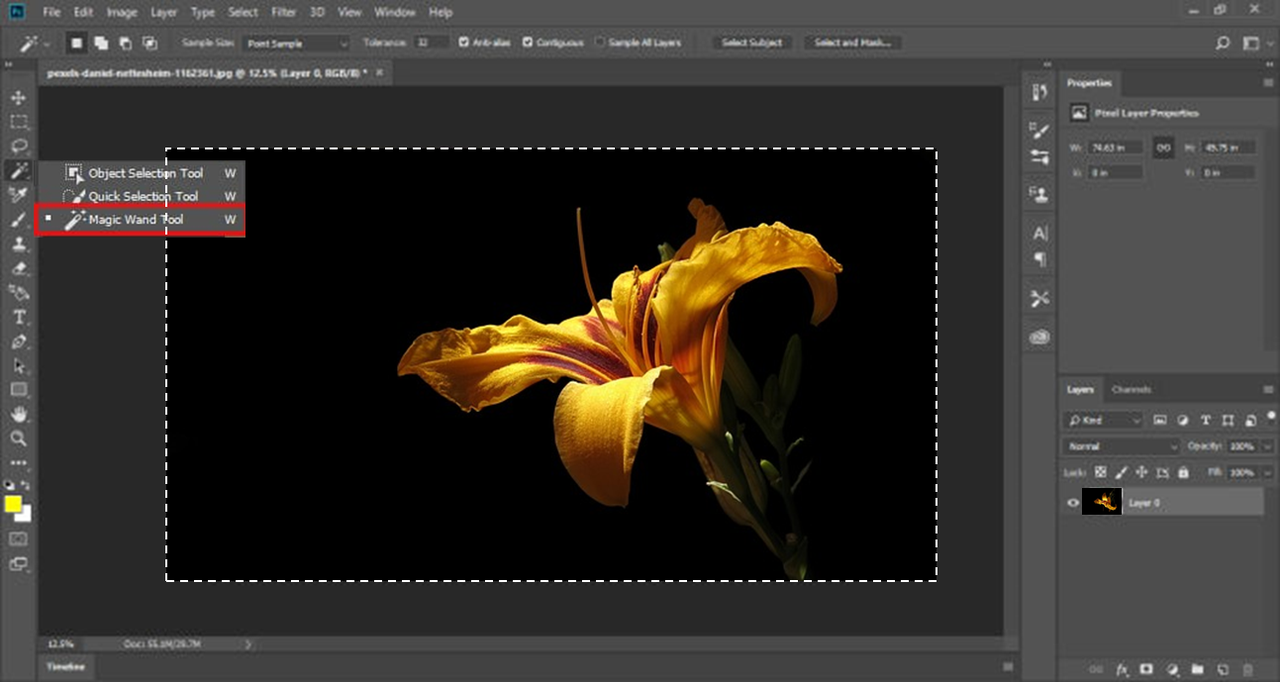Open the File menu
This screenshot has height=682, width=1280.
pyautogui.click(x=51, y=12)
